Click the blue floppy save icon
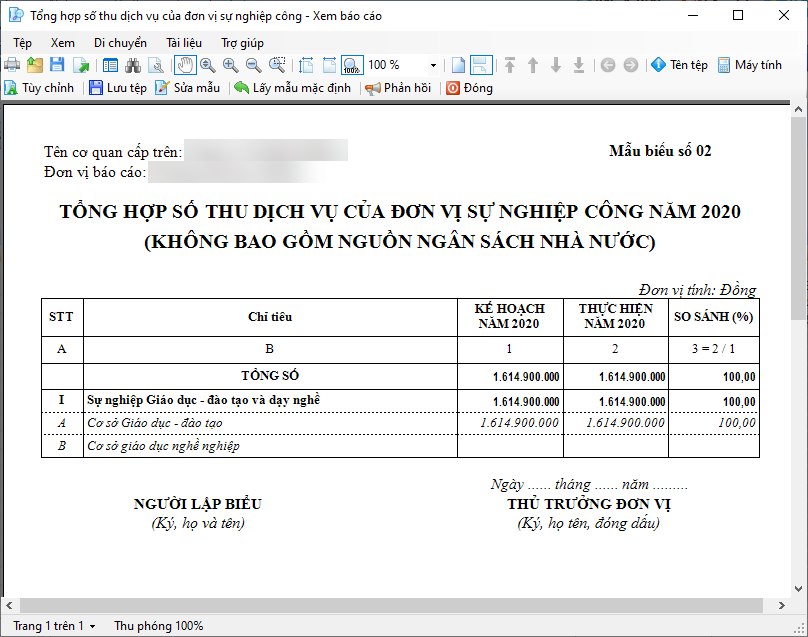The height and width of the screenshot is (637, 808). (57, 65)
